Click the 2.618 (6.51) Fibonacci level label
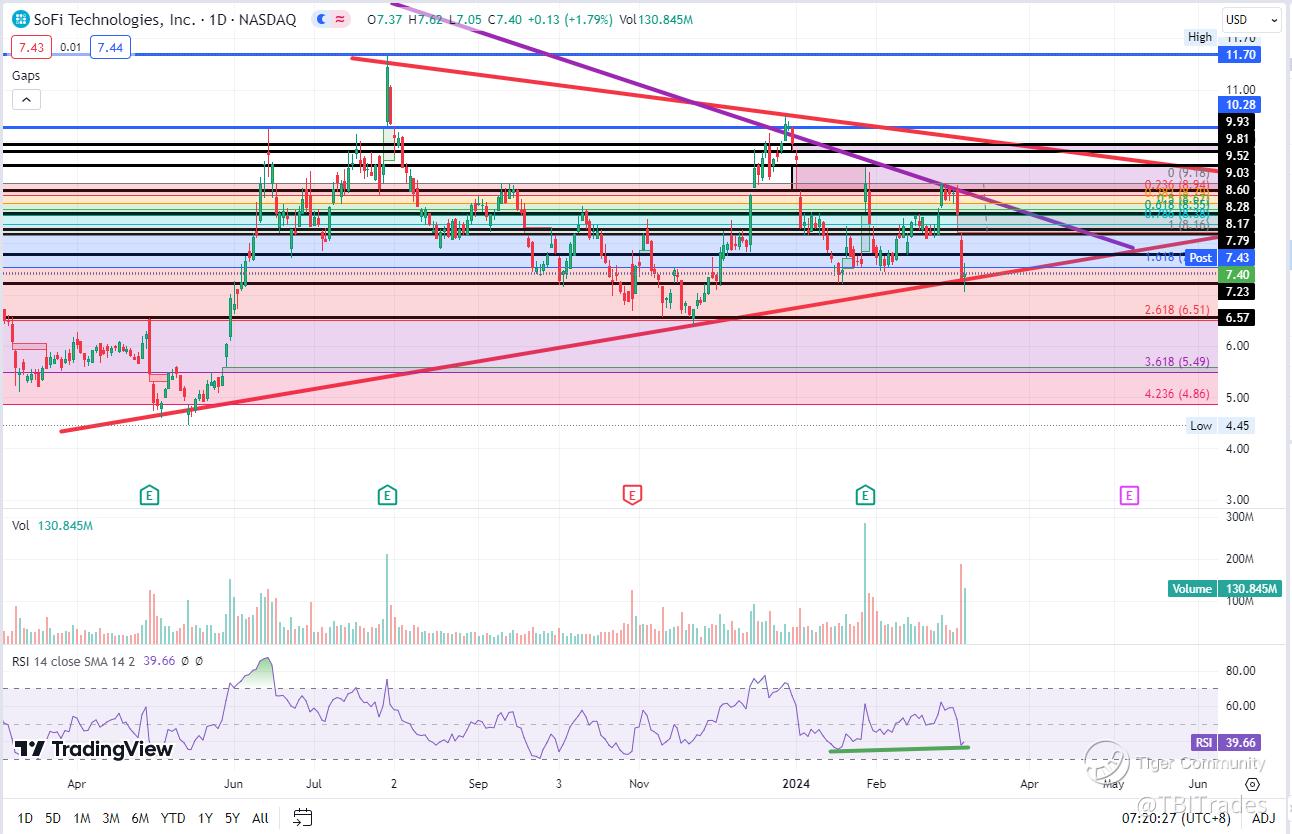This screenshot has height=834, width=1292. pyautogui.click(x=1177, y=311)
